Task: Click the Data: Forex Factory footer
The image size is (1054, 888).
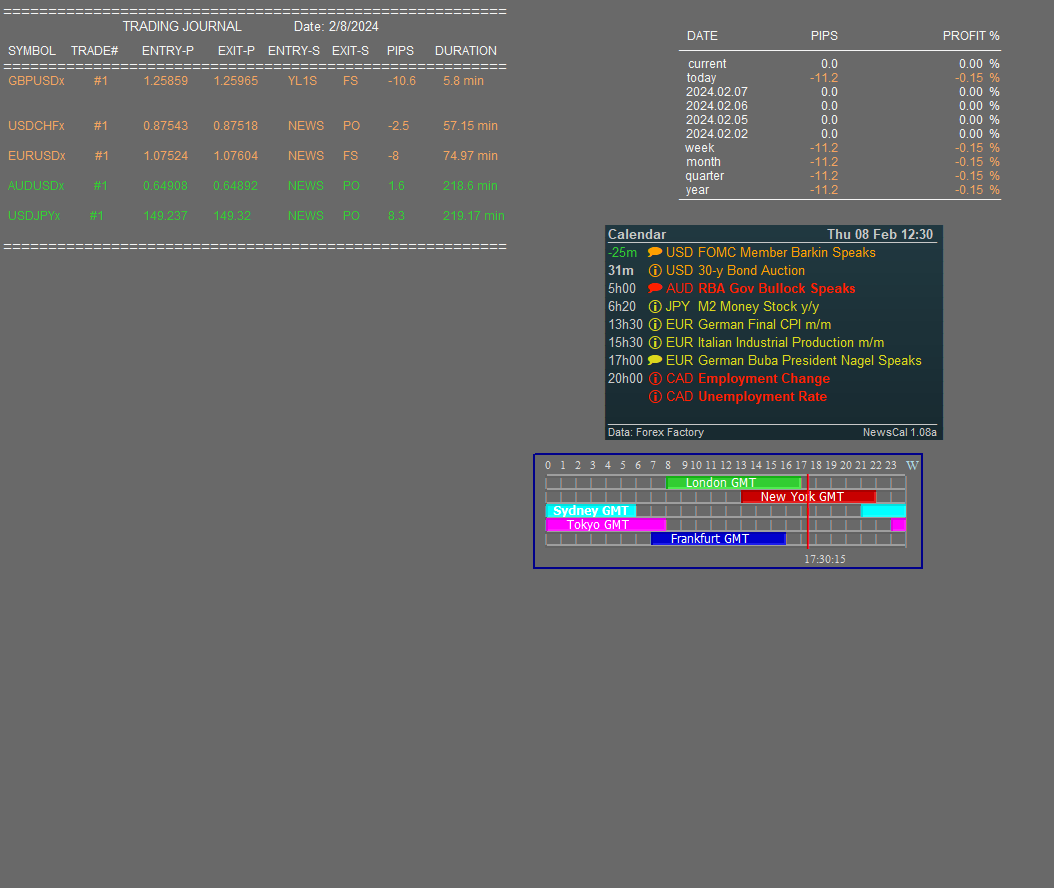Action: coord(655,432)
